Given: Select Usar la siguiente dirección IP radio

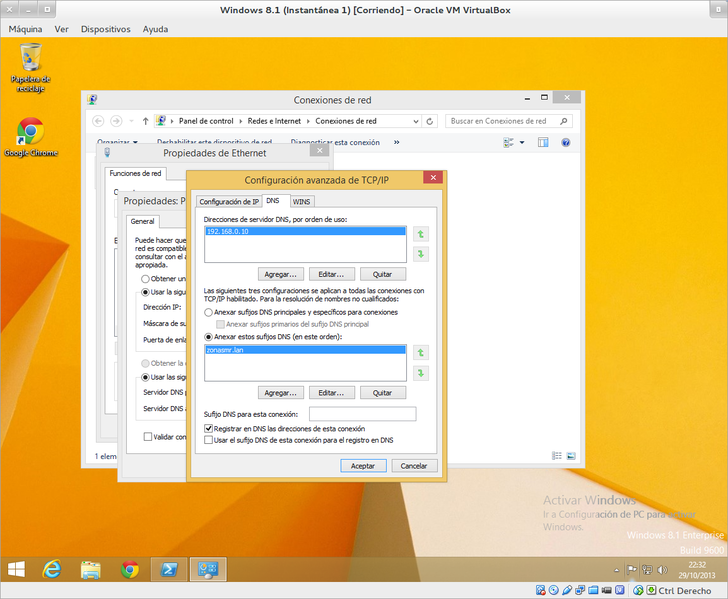Looking at the screenshot, I should pyautogui.click(x=145, y=292).
